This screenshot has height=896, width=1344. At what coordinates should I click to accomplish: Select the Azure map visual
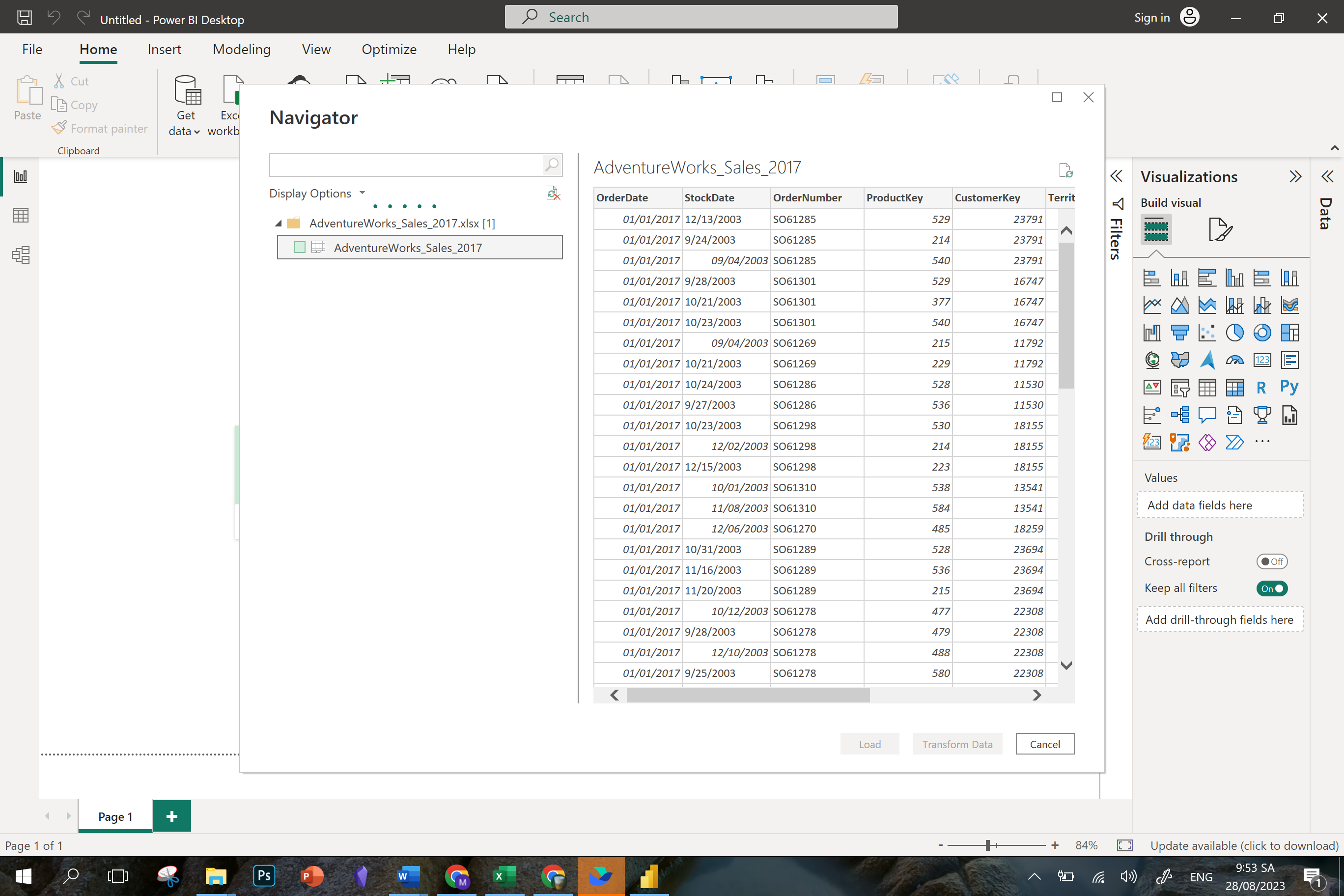[1207, 360]
